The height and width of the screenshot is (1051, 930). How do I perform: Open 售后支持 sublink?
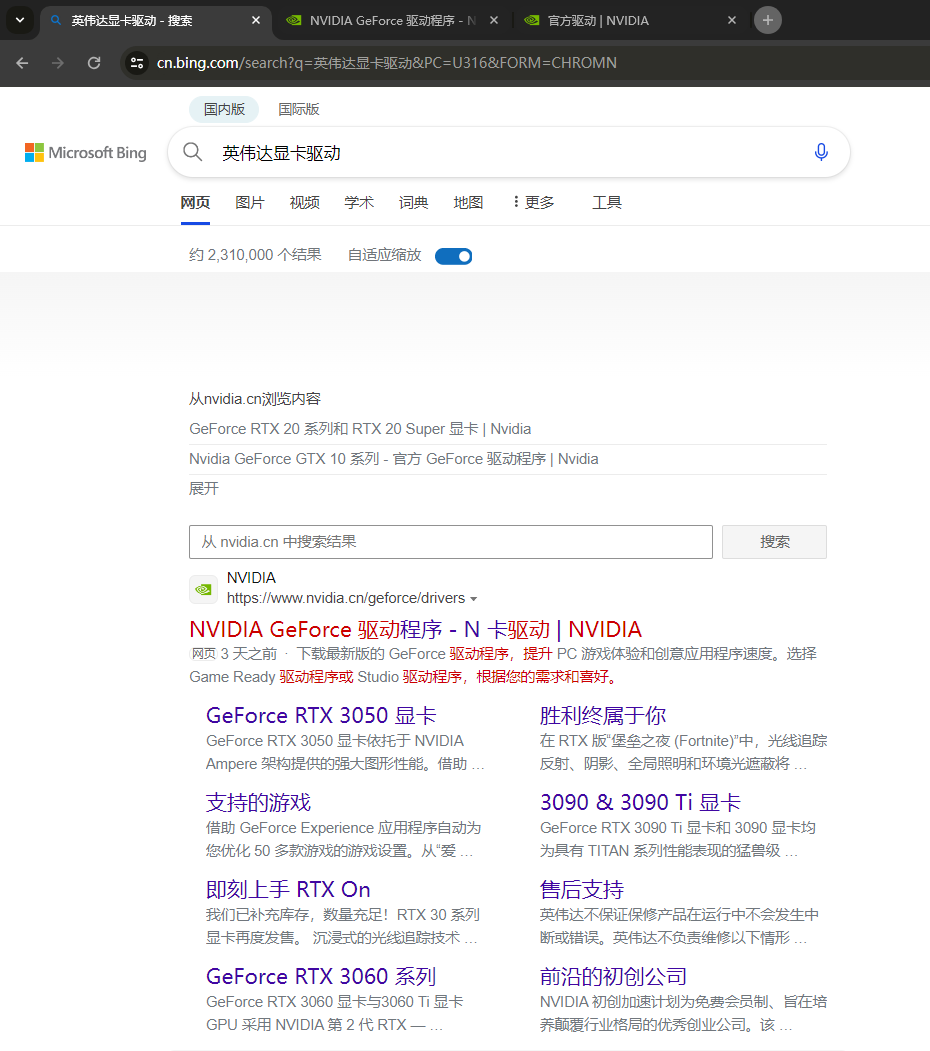click(x=582, y=889)
